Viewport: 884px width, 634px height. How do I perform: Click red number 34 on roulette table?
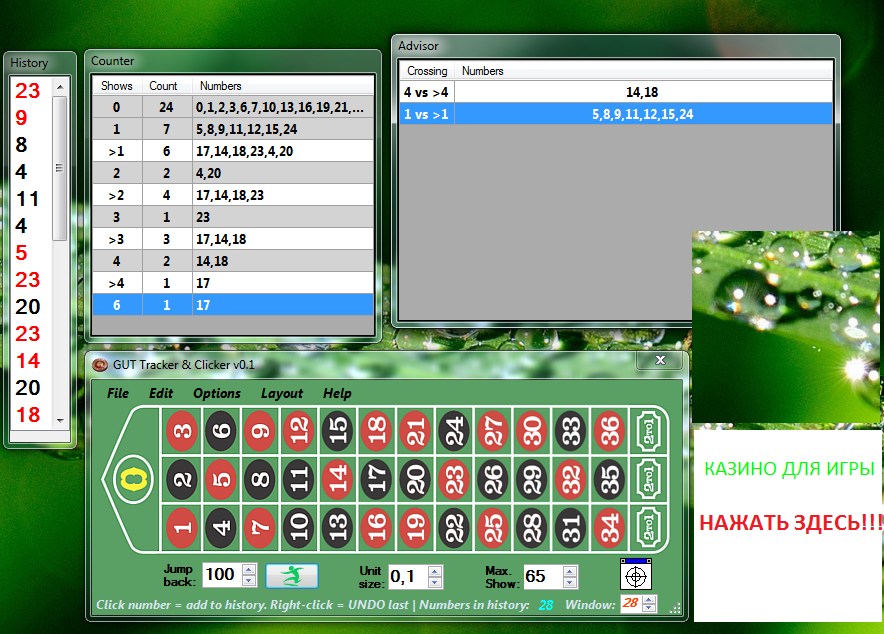click(x=610, y=527)
